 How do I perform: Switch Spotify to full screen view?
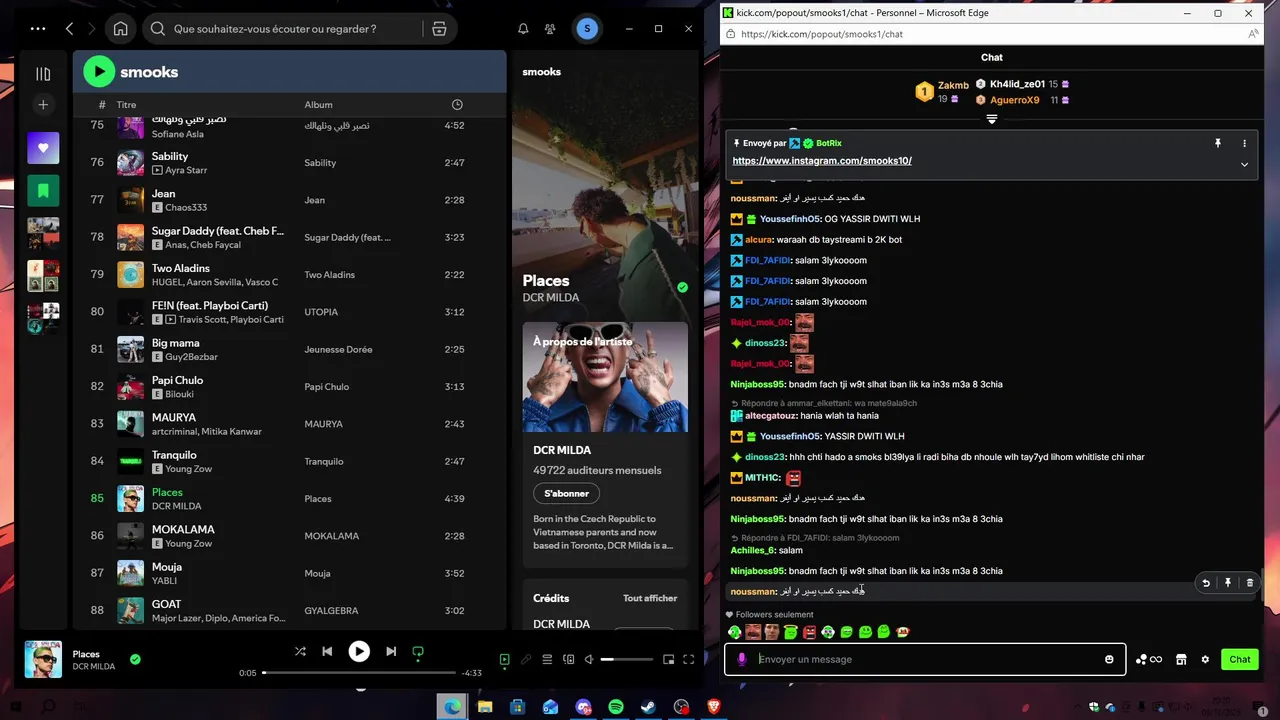pos(689,659)
